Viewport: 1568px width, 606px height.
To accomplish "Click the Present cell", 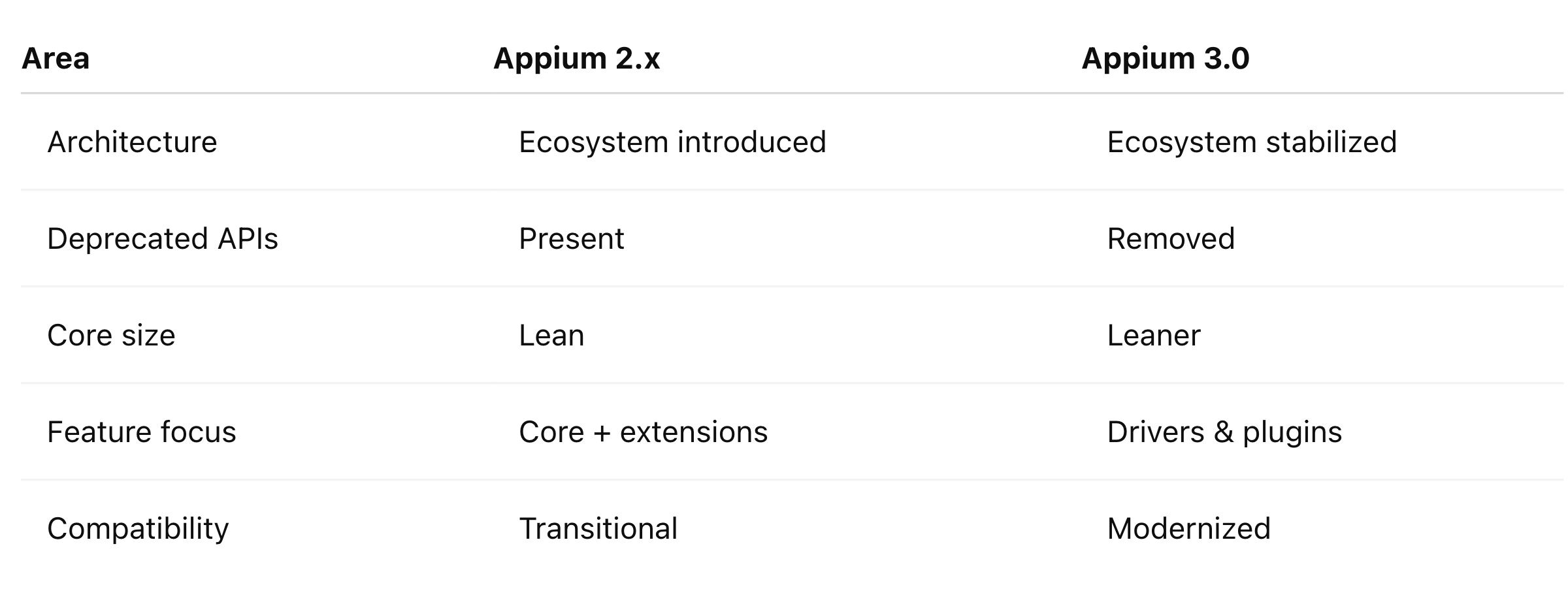I will click(572, 239).
